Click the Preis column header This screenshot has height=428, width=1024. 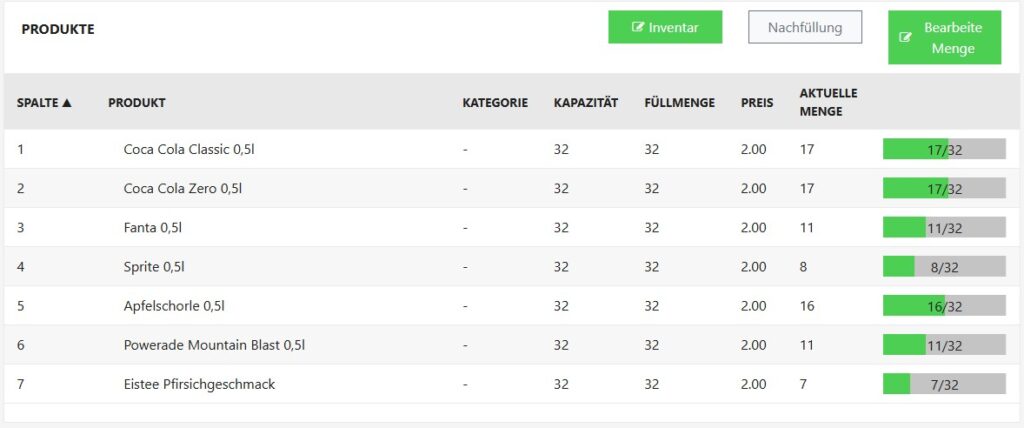pos(757,102)
